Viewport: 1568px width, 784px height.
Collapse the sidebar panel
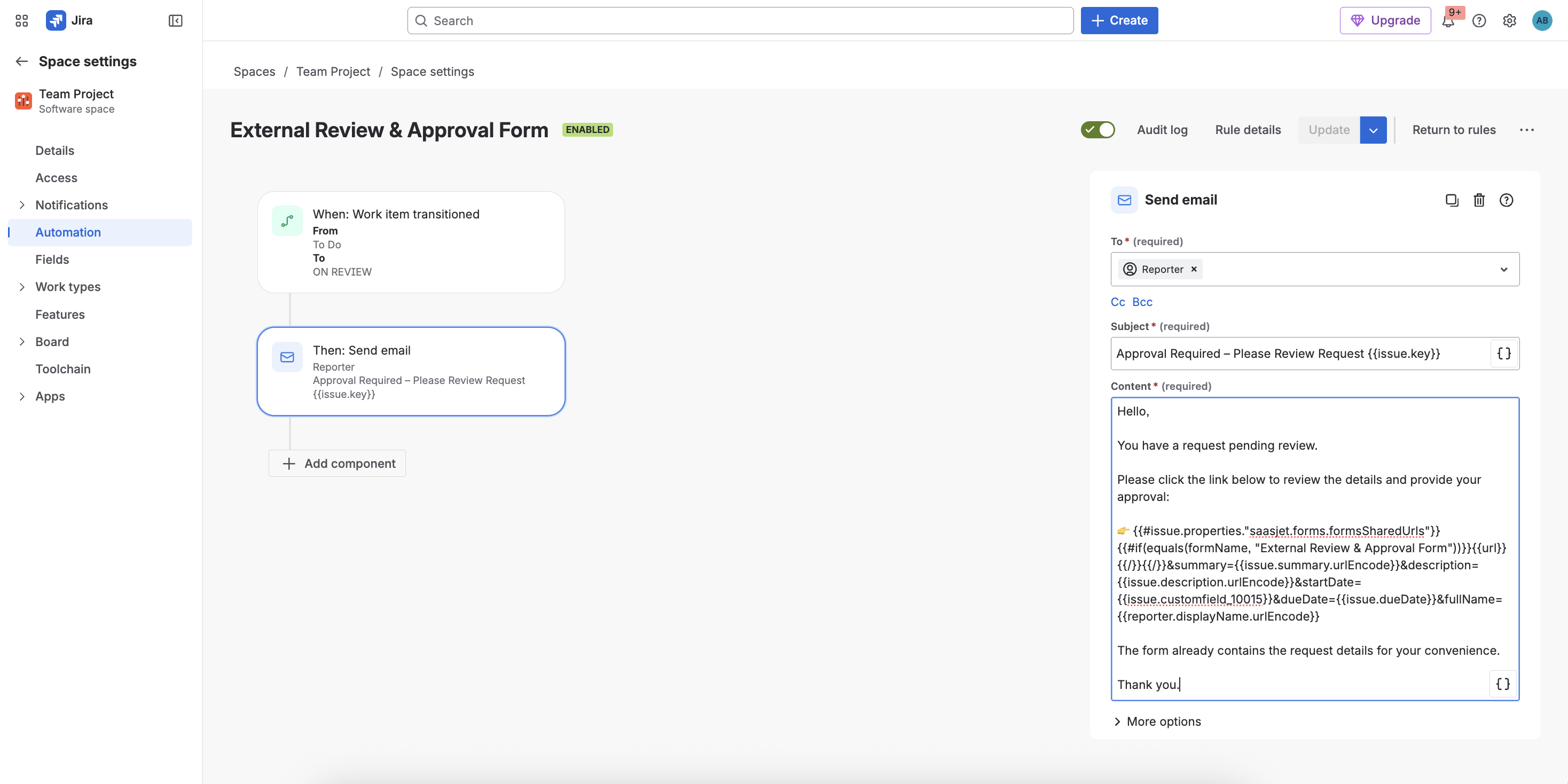coord(175,21)
